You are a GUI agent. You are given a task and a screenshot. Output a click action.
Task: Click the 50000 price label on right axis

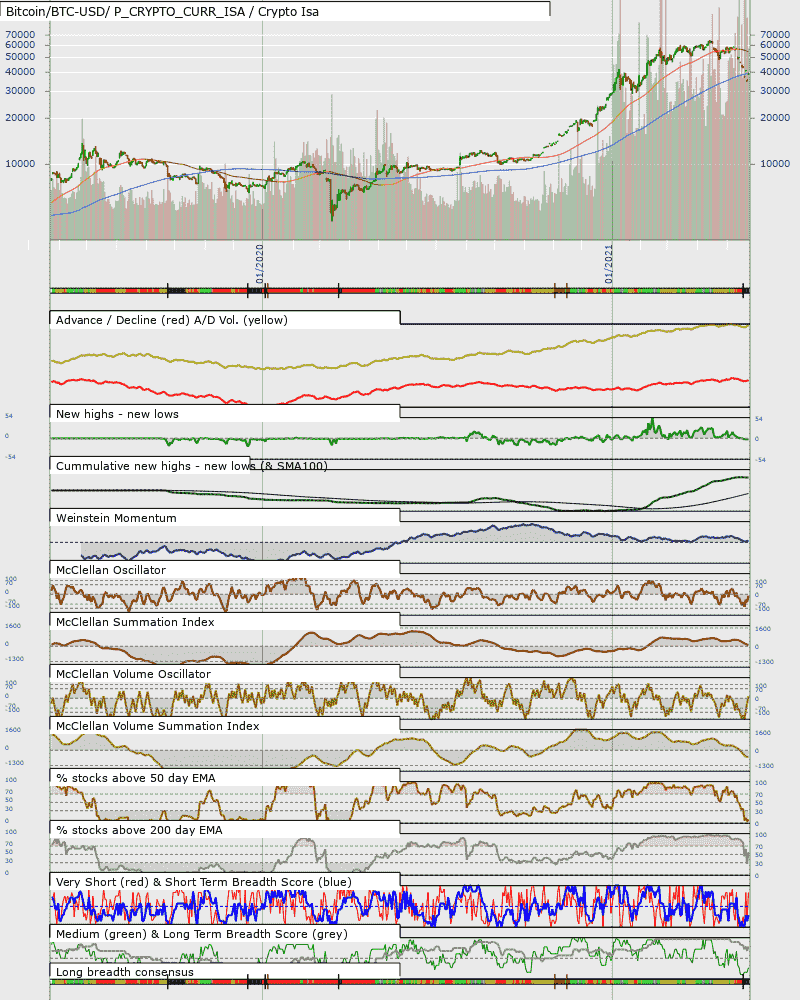point(775,57)
